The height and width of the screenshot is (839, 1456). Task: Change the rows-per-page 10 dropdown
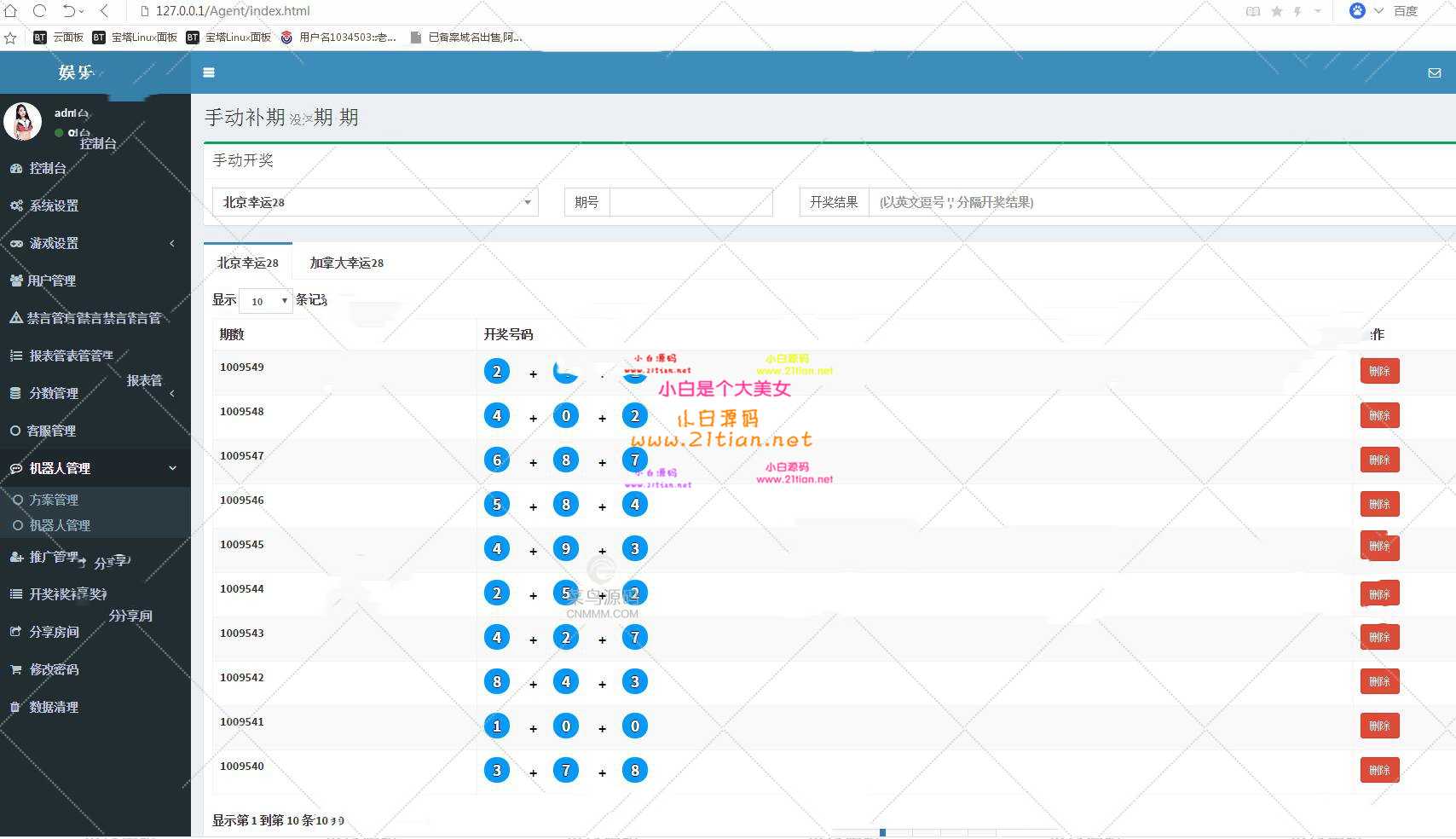coord(266,301)
